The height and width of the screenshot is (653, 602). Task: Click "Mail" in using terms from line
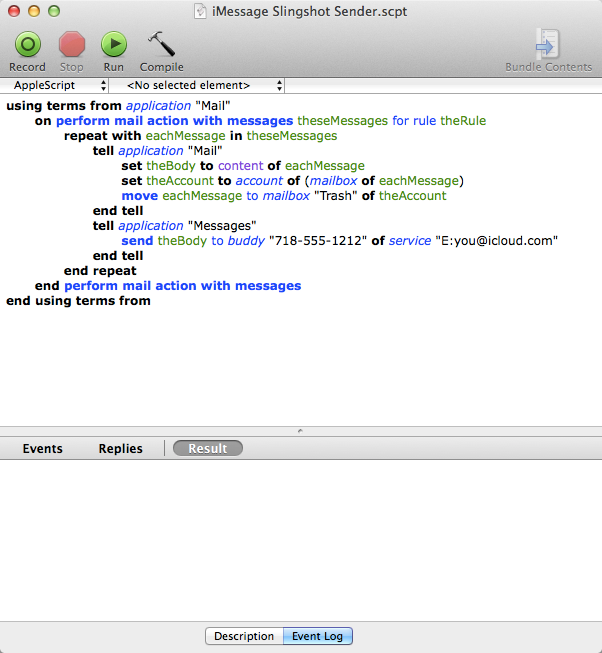click(213, 106)
